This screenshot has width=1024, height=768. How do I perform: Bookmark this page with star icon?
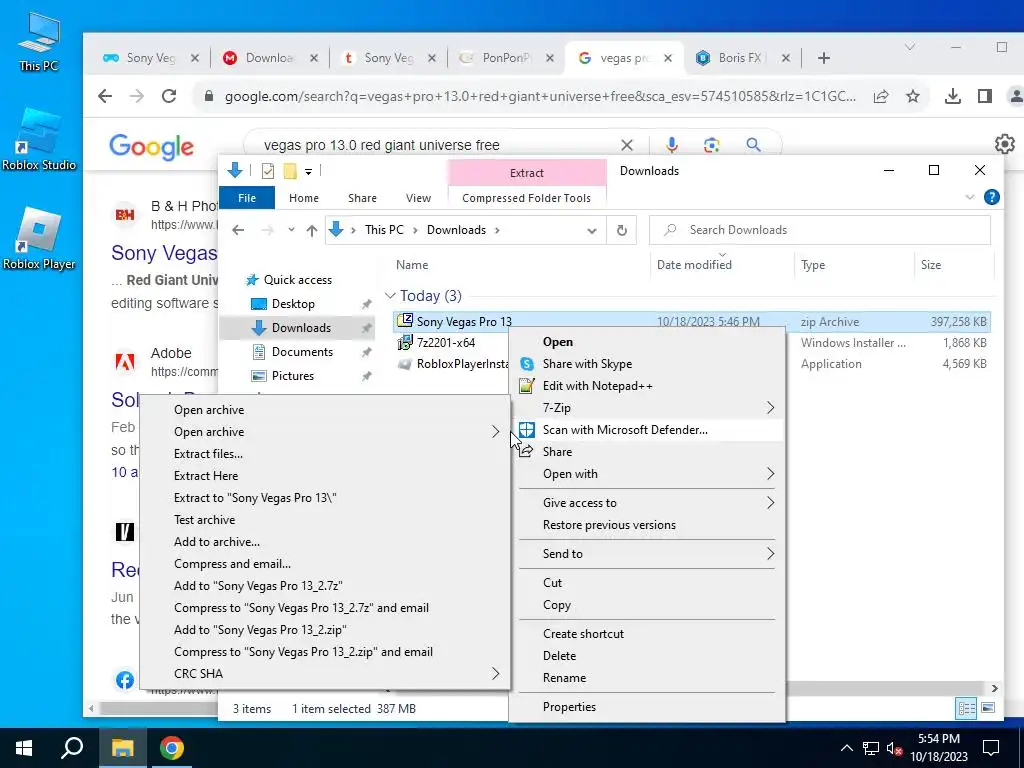coord(913,97)
